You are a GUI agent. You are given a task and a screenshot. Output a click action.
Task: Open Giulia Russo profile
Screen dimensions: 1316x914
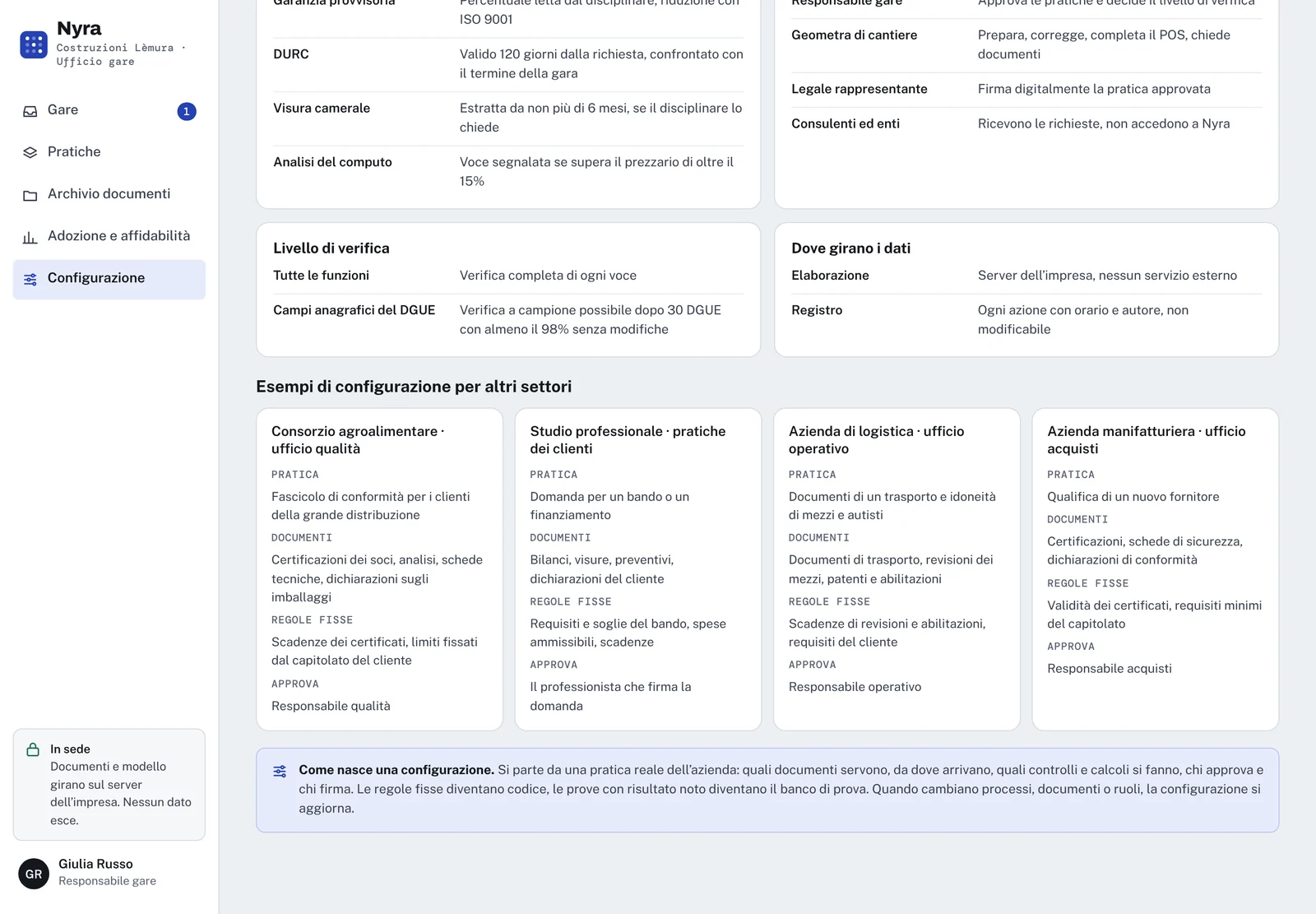[x=109, y=873]
